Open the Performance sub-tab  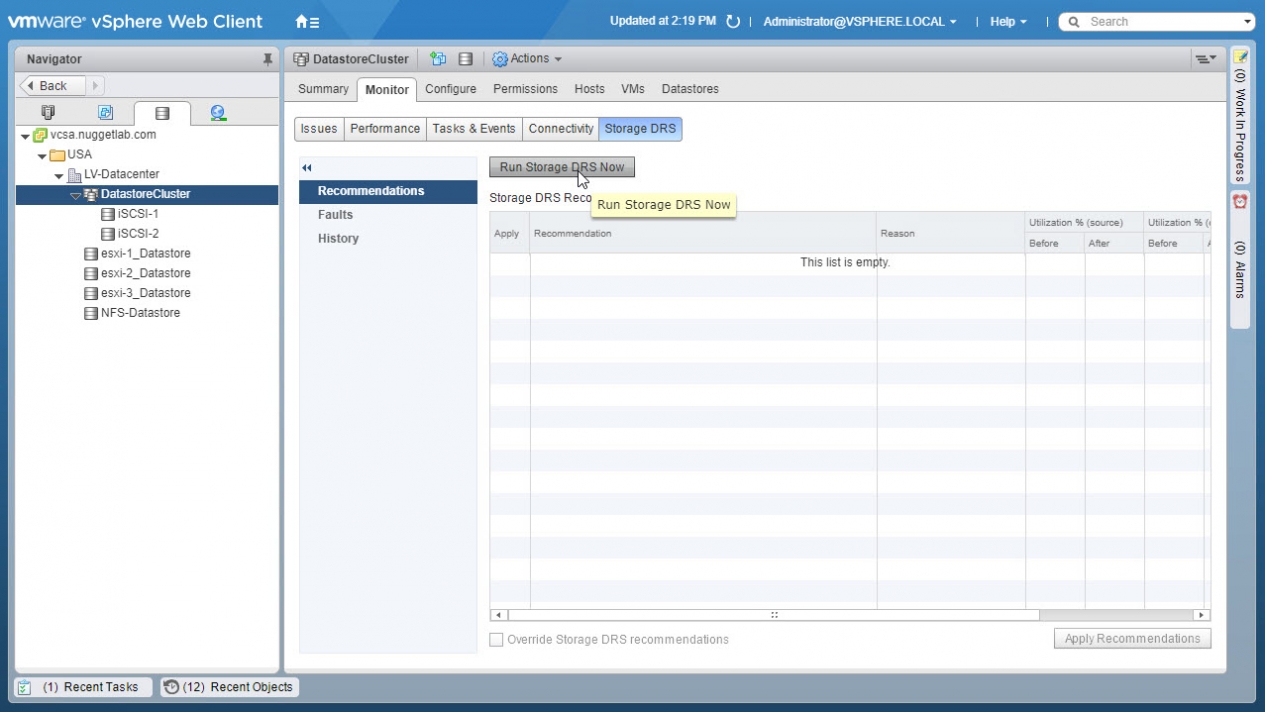[384, 129]
